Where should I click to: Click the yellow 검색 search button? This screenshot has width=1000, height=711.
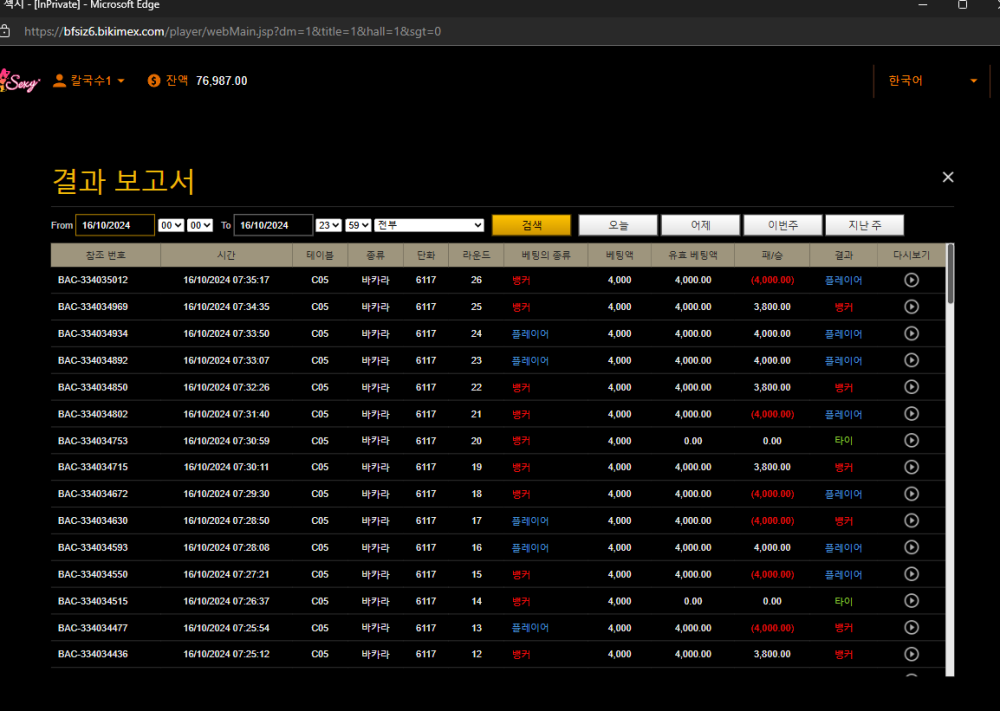pyautogui.click(x=531, y=225)
